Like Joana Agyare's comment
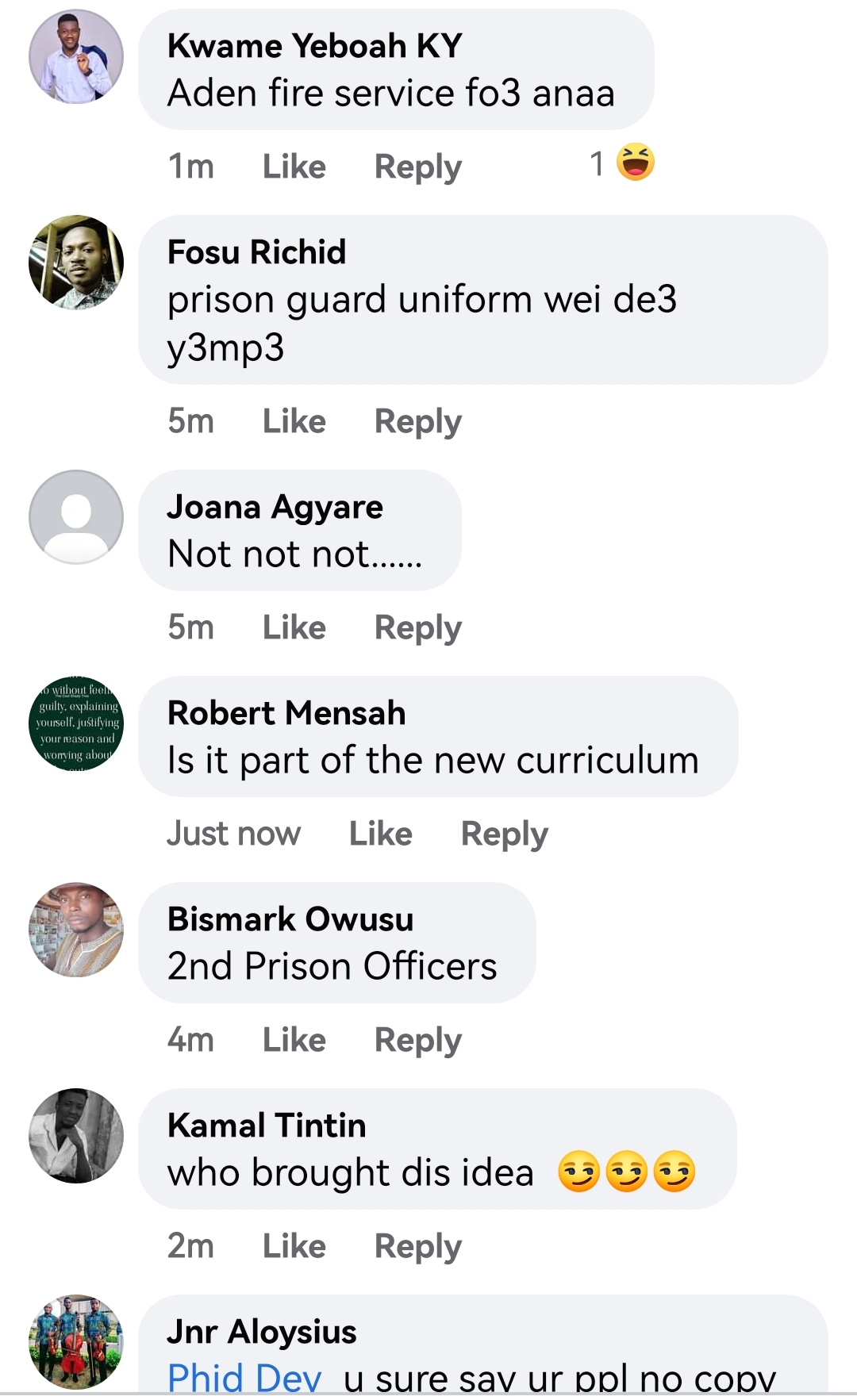Image resolution: width=857 pixels, height=1400 pixels. [x=294, y=627]
